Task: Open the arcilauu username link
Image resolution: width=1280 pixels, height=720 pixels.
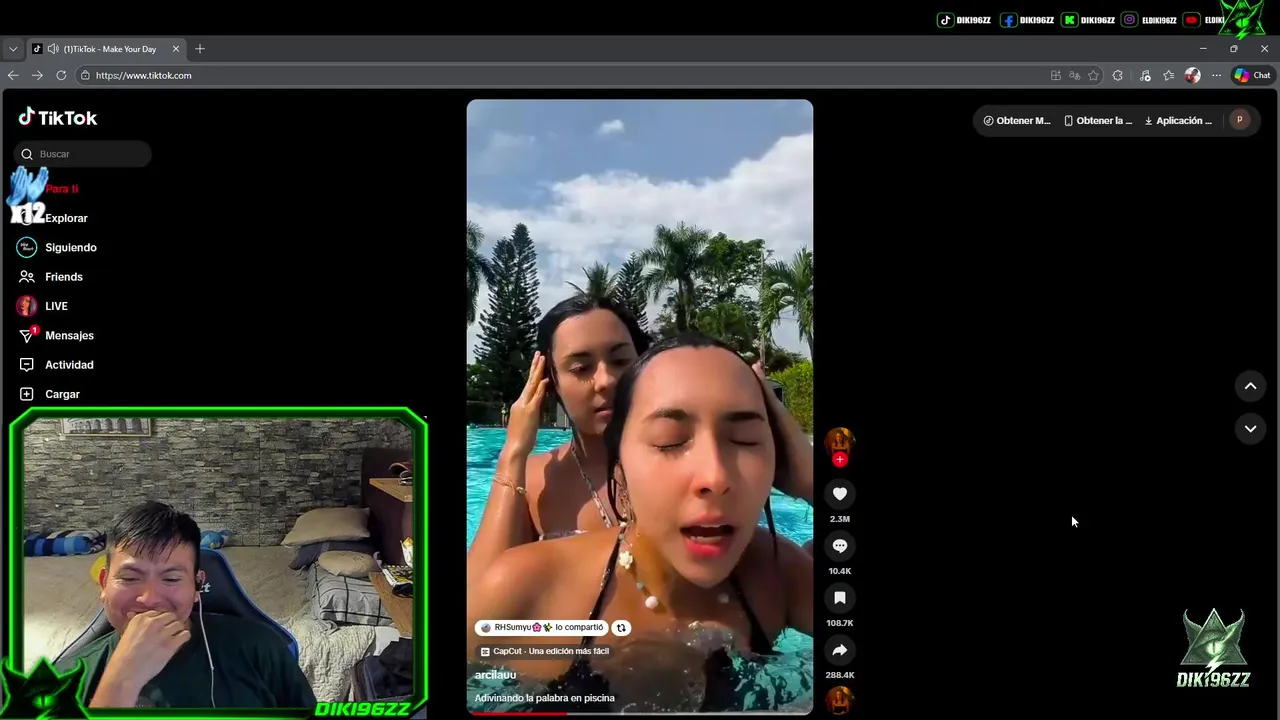Action: tap(495, 675)
